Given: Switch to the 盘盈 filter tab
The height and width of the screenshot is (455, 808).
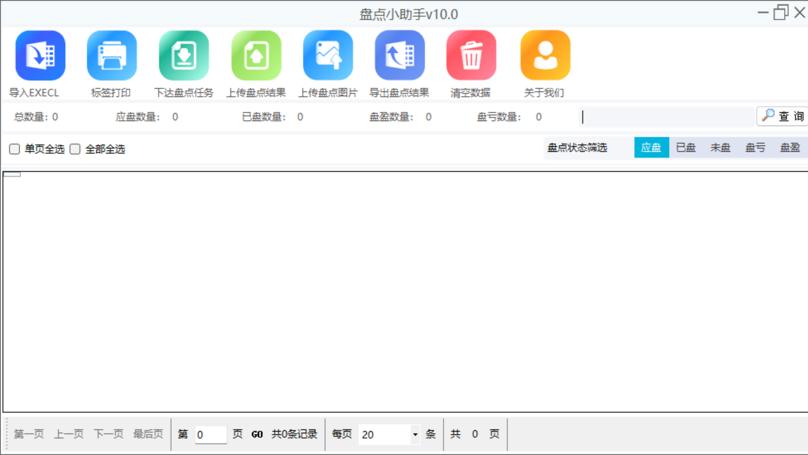Looking at the screenshot, I should click(x=790, y=147).
